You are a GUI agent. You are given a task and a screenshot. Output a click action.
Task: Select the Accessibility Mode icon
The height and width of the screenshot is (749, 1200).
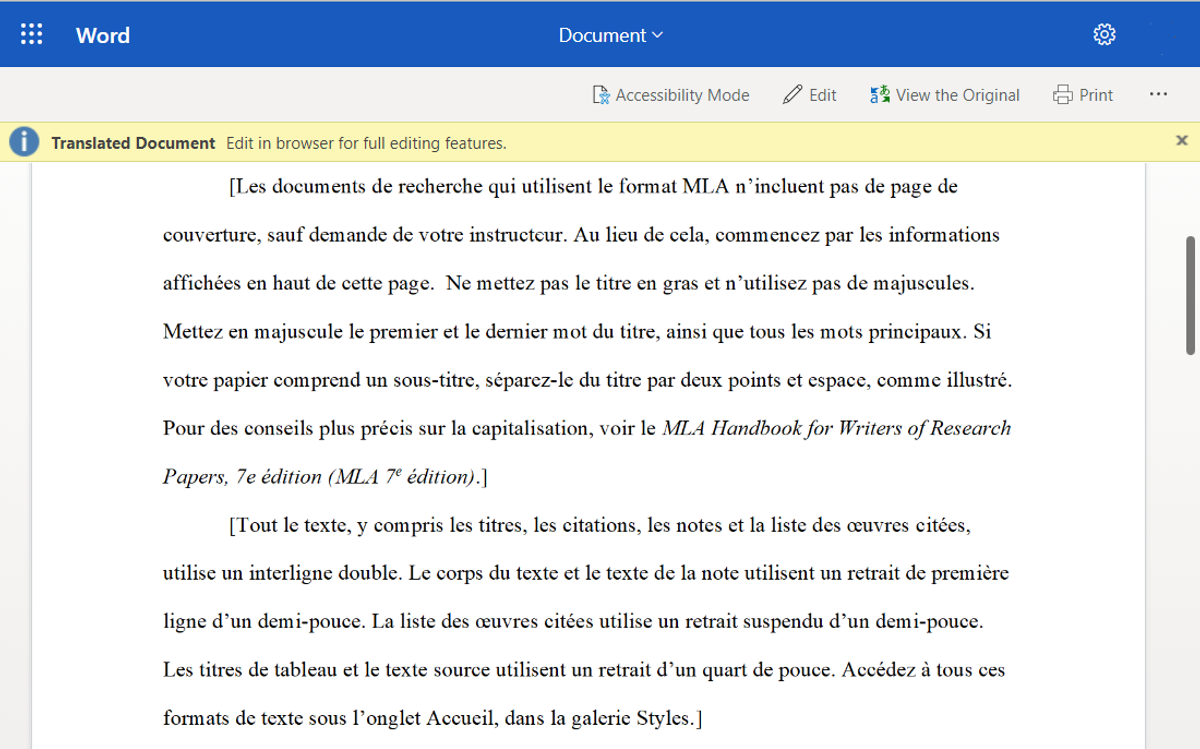(601, 94)
